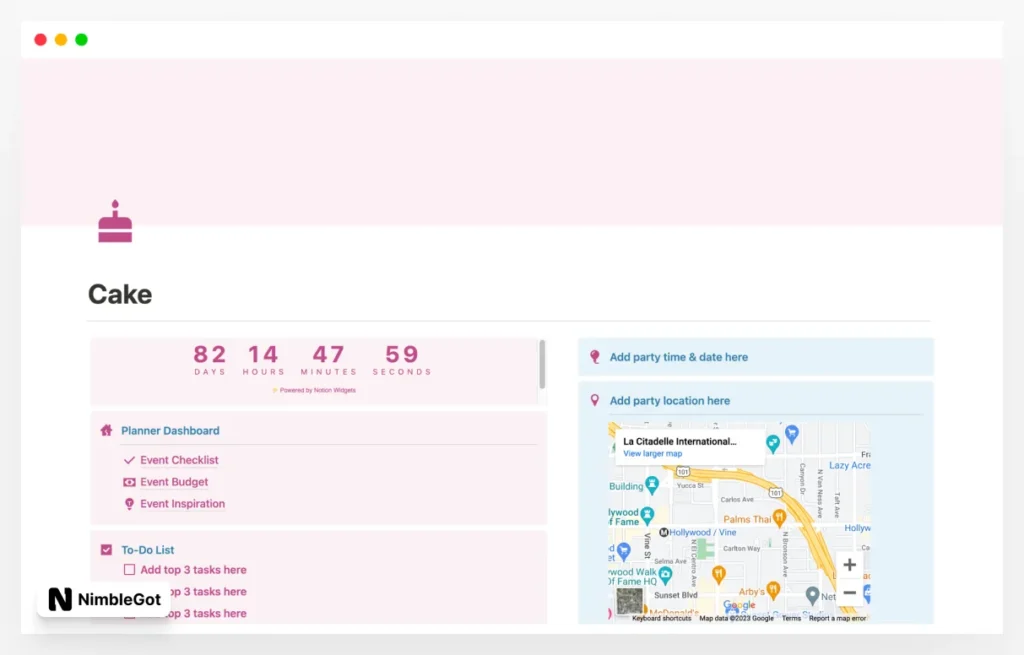Open the Event Checklist page link

click(x=179, y=461)
